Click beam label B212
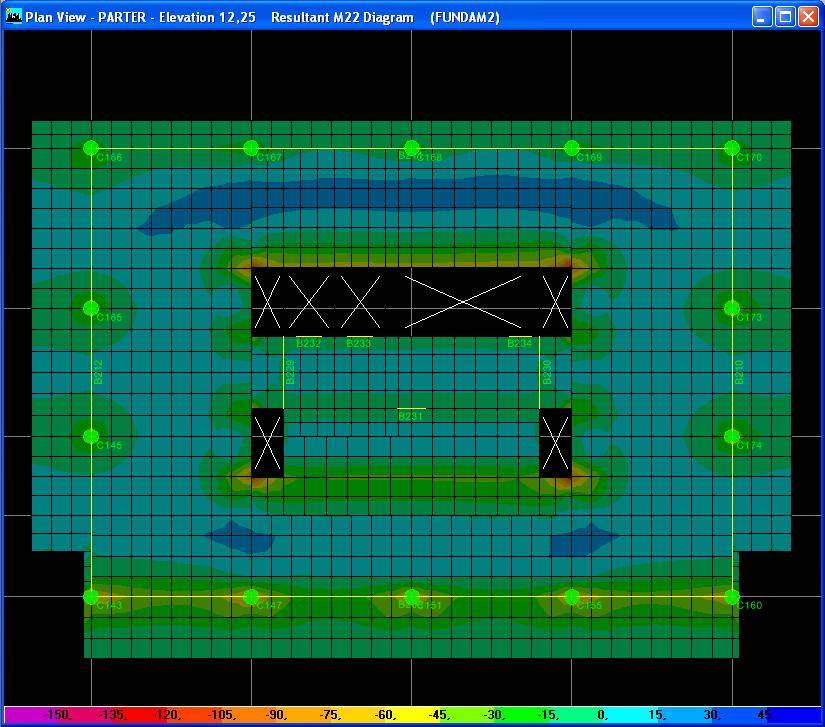Image resolution: width=825 pixels, height=727 pixels. (x=98, y=372)
